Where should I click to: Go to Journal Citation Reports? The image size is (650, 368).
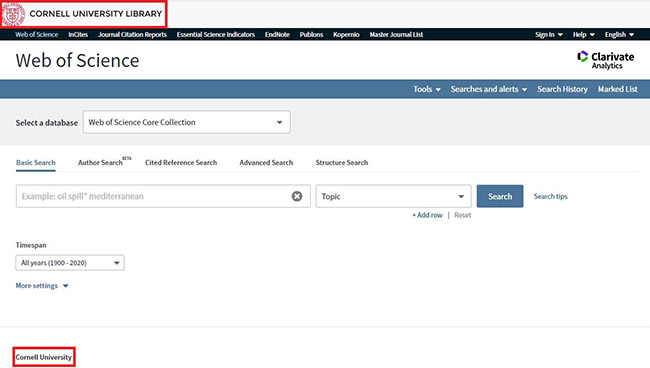point(132,34)
